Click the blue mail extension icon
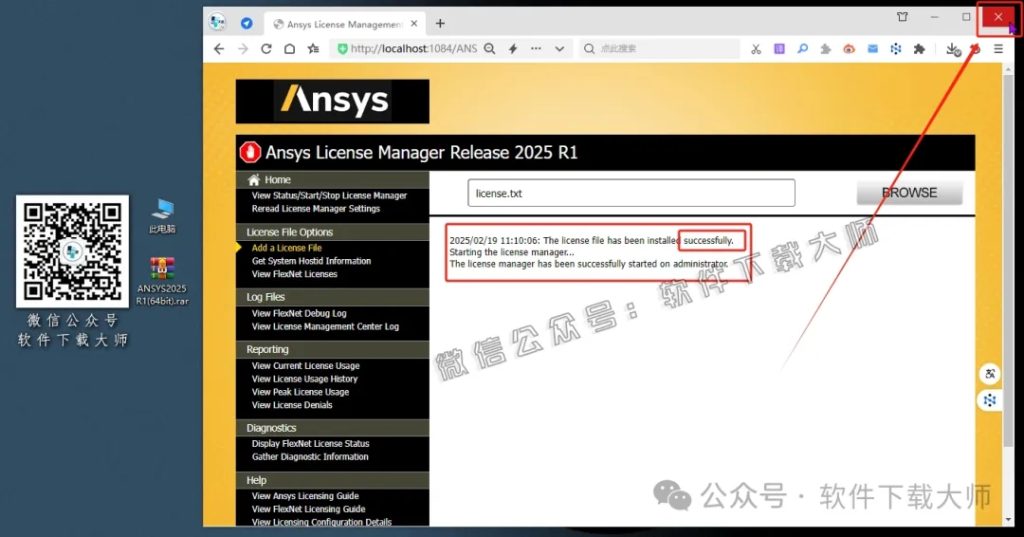1024x537 pixels. pos(872,49)
